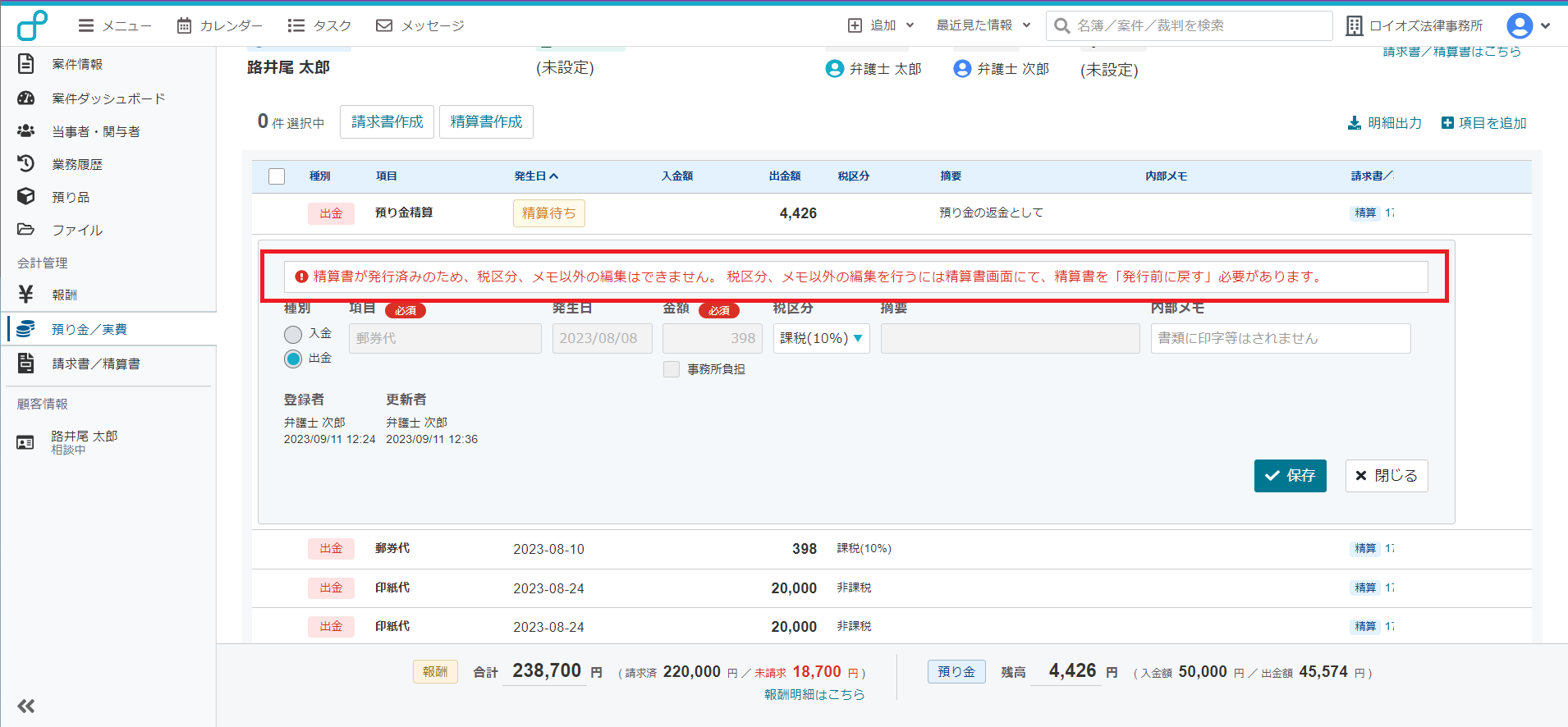Check the select-all checkbox in table header
The width and height of the screenshot is (1568, 727).
[277, 176]
